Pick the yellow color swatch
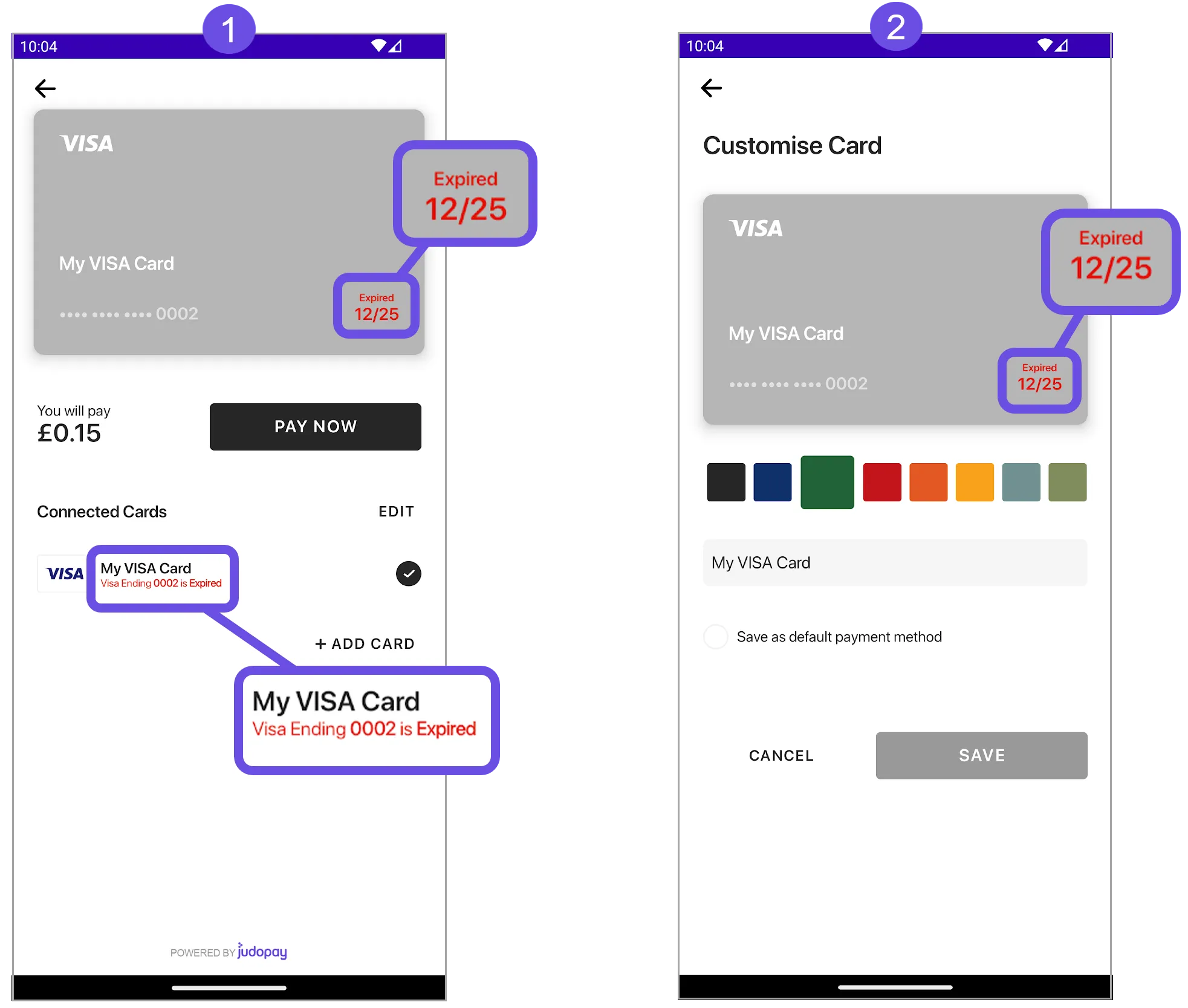The image size is (1188, 1008). 975,482
